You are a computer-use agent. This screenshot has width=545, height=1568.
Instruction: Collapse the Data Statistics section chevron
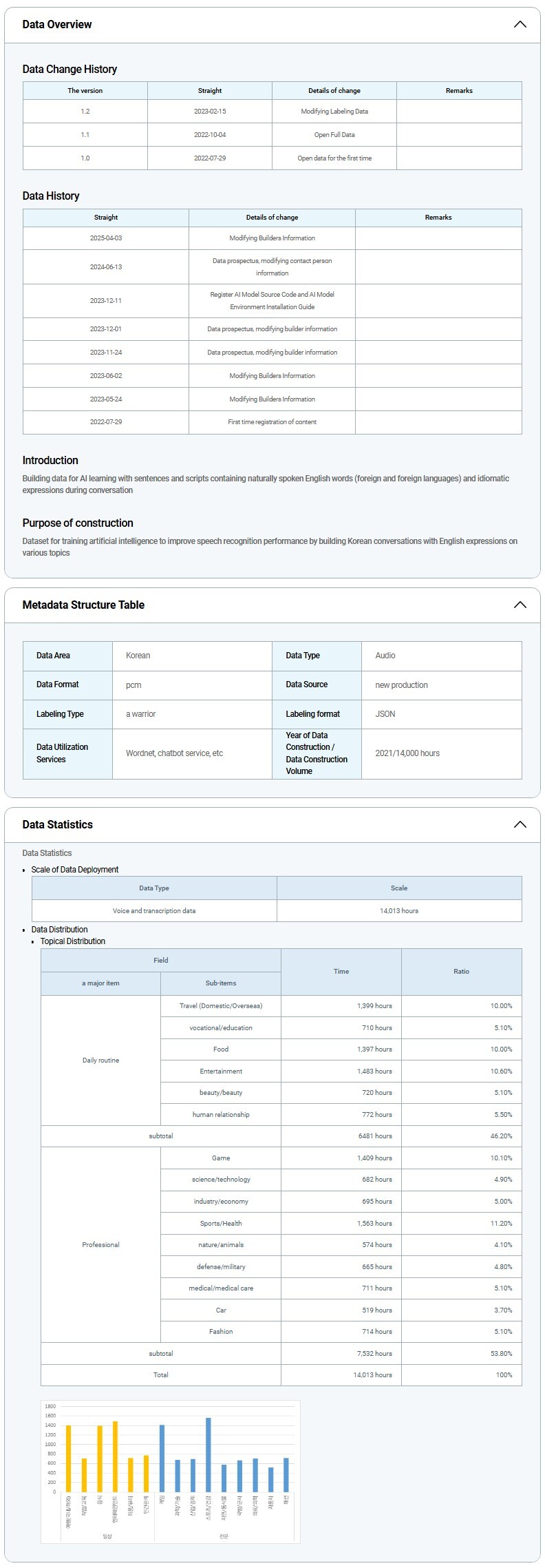pos(520,825)
